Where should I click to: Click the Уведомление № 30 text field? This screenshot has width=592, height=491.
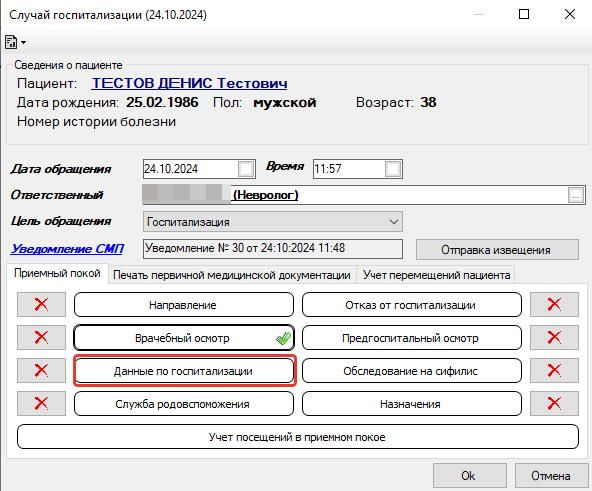coord(273,249)
